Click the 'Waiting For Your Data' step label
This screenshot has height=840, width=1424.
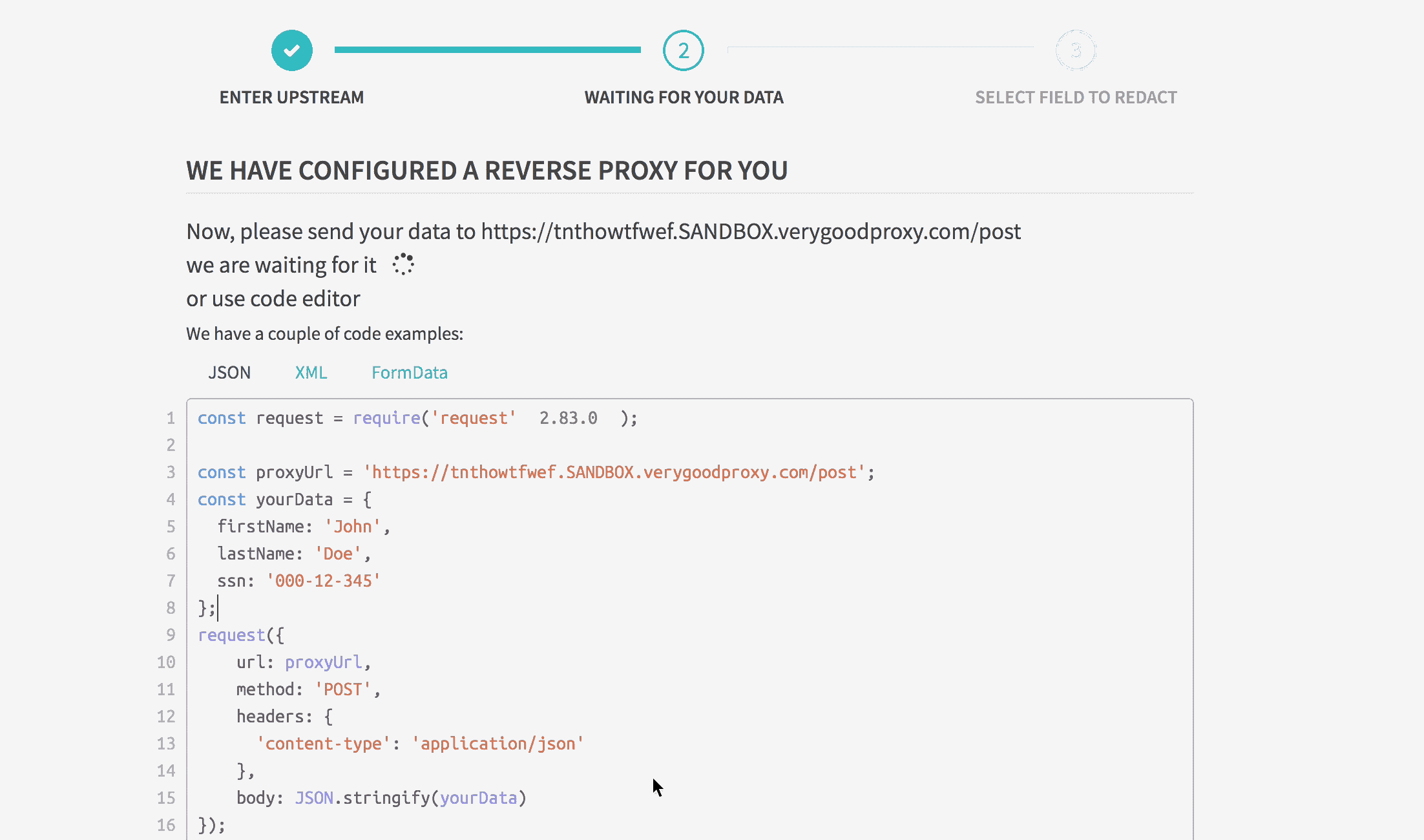click(x=684, y=98)
